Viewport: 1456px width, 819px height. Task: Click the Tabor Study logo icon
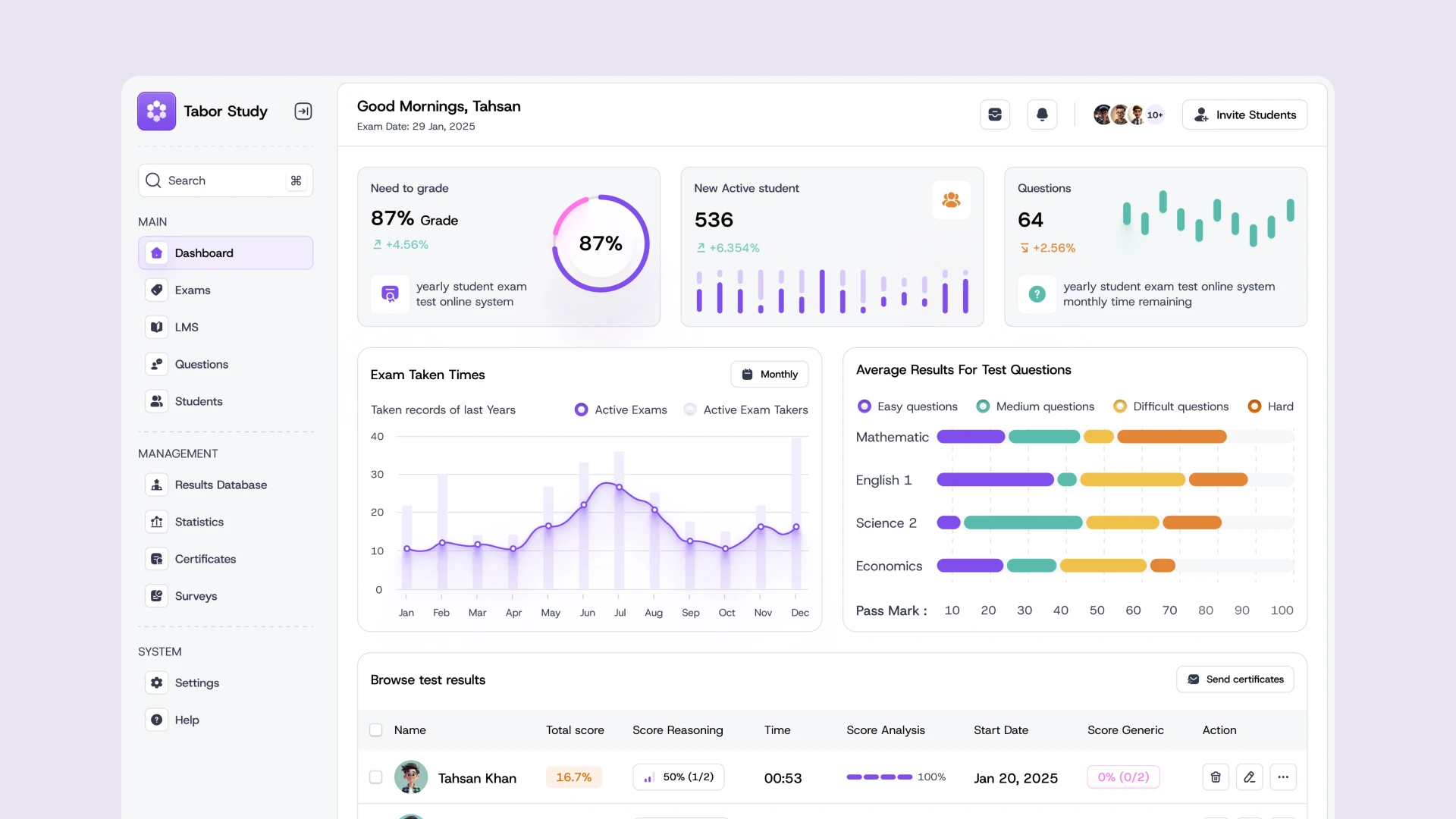156,111
